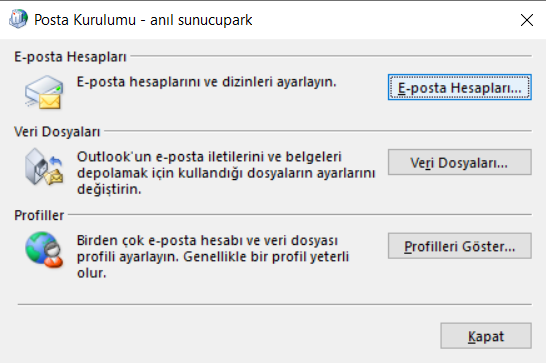The width and height of the screenshot is (546, 363).
Task: Click the Kapat button
Action: tap(486, 336)
